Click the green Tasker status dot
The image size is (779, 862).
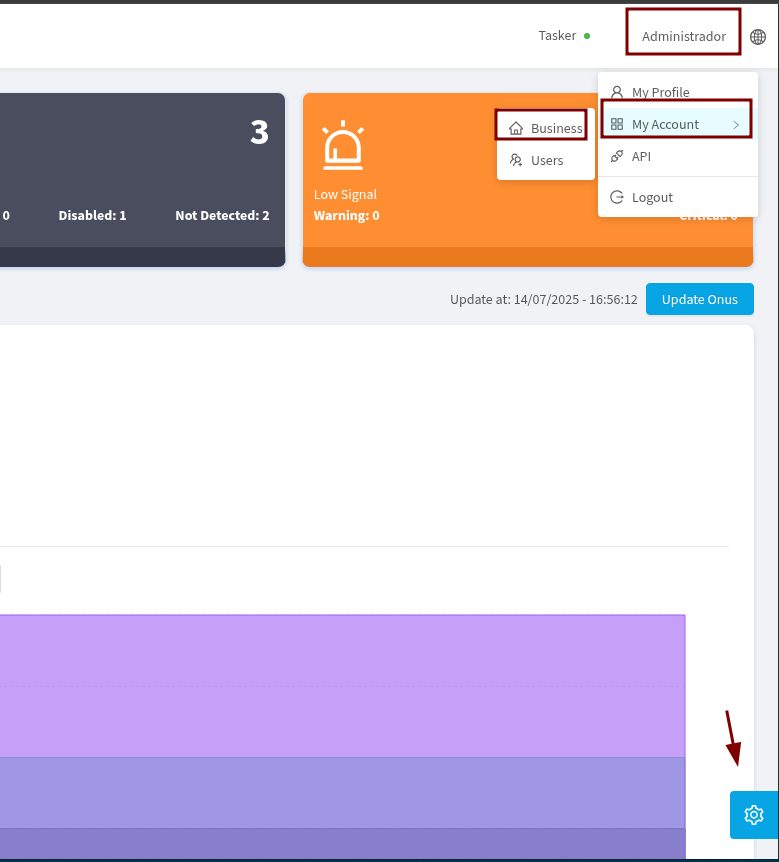tap(587, 36)
